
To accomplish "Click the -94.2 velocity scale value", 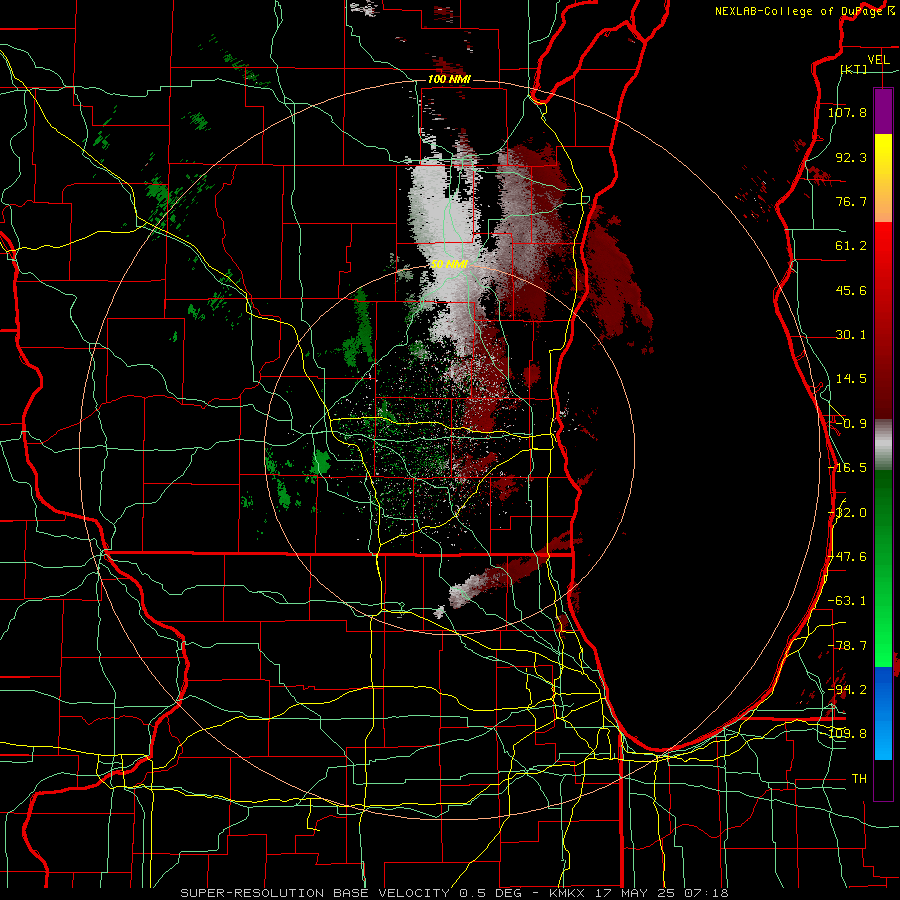I will [x=847, y=690].
